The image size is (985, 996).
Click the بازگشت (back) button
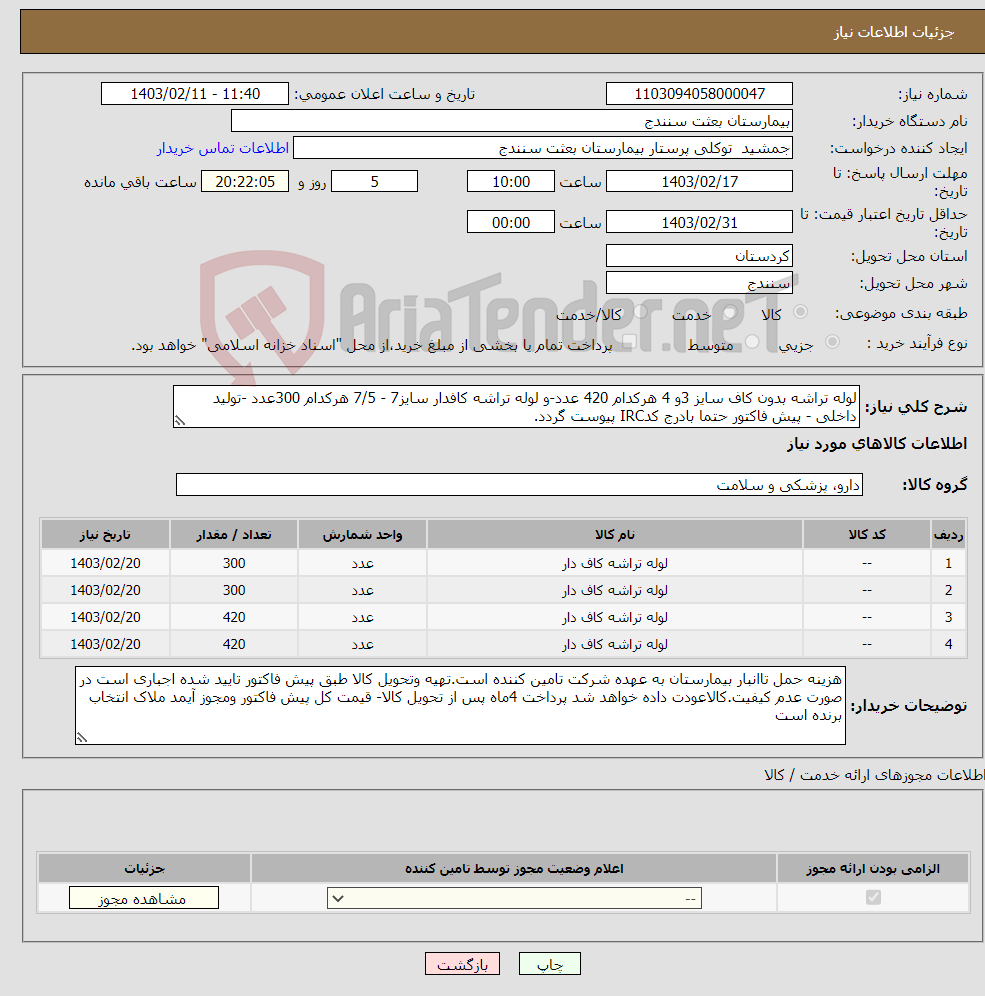pos(462,964)
